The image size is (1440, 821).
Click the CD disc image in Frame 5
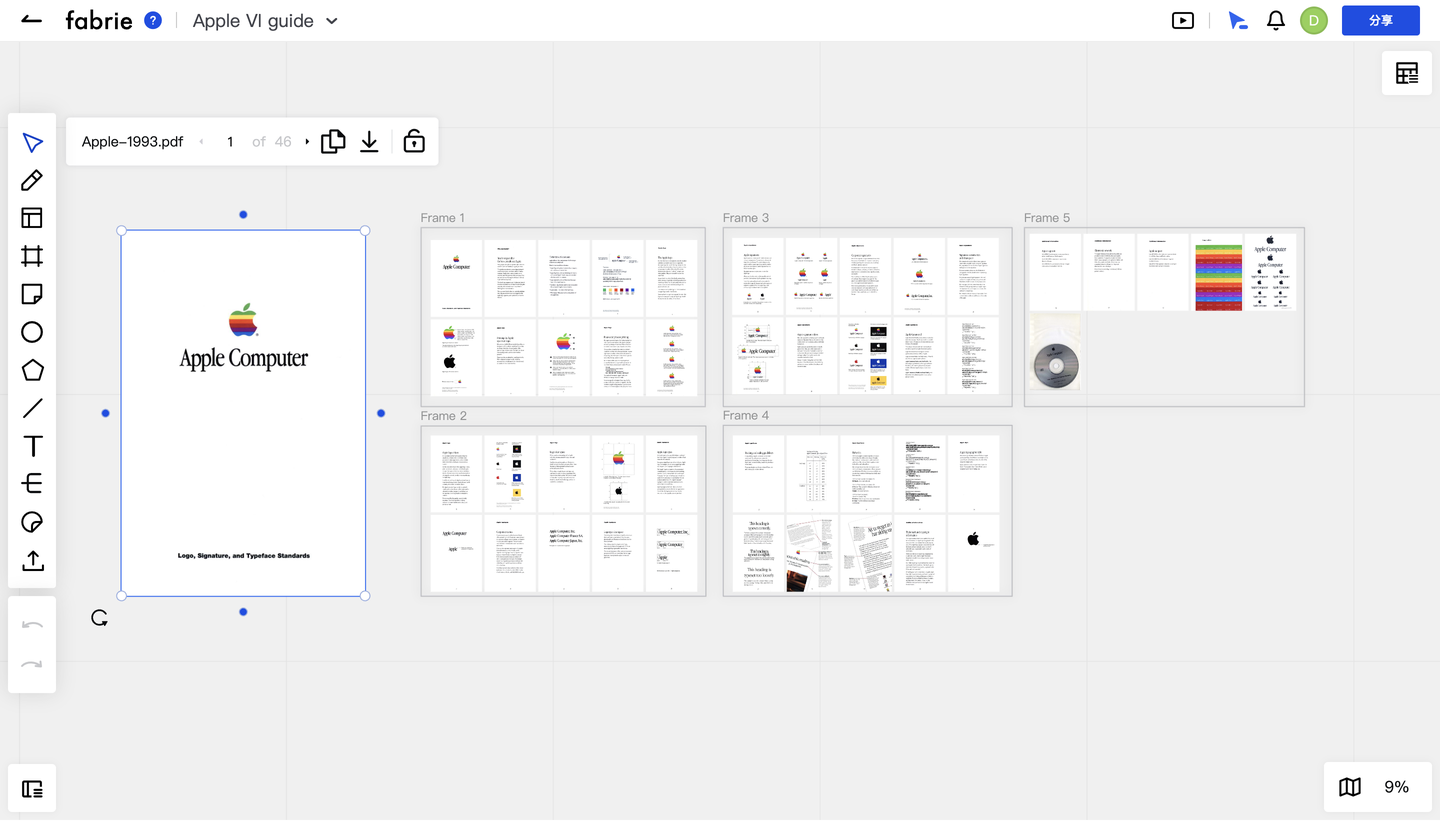coord(1055,354)
